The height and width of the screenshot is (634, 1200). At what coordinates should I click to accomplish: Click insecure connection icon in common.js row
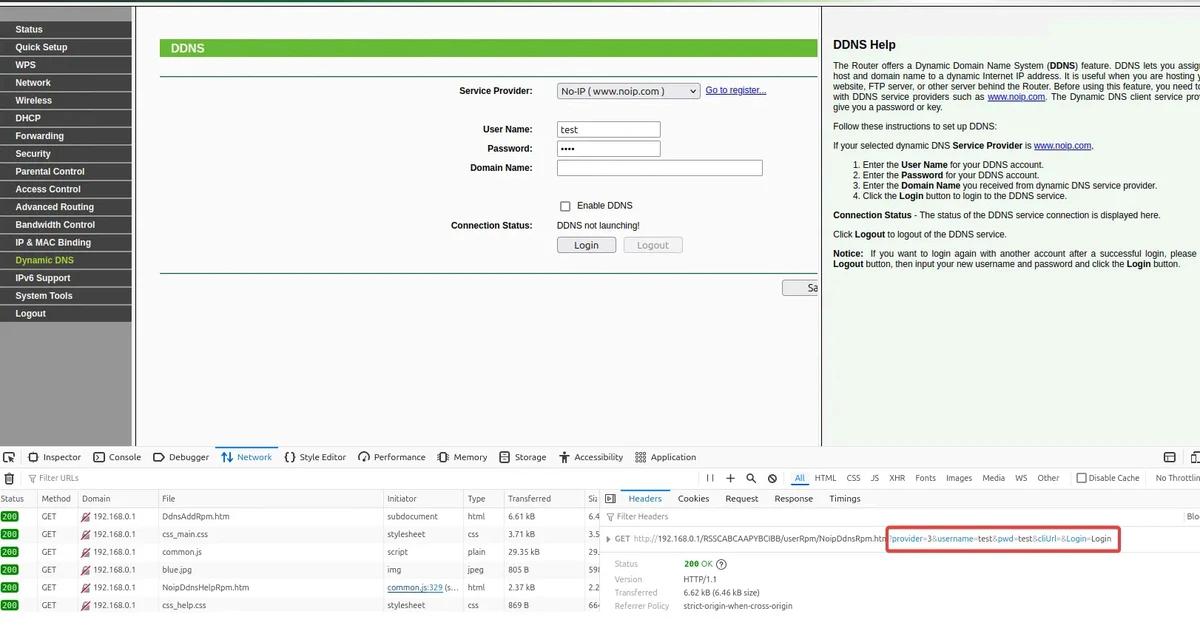(85, 552)
